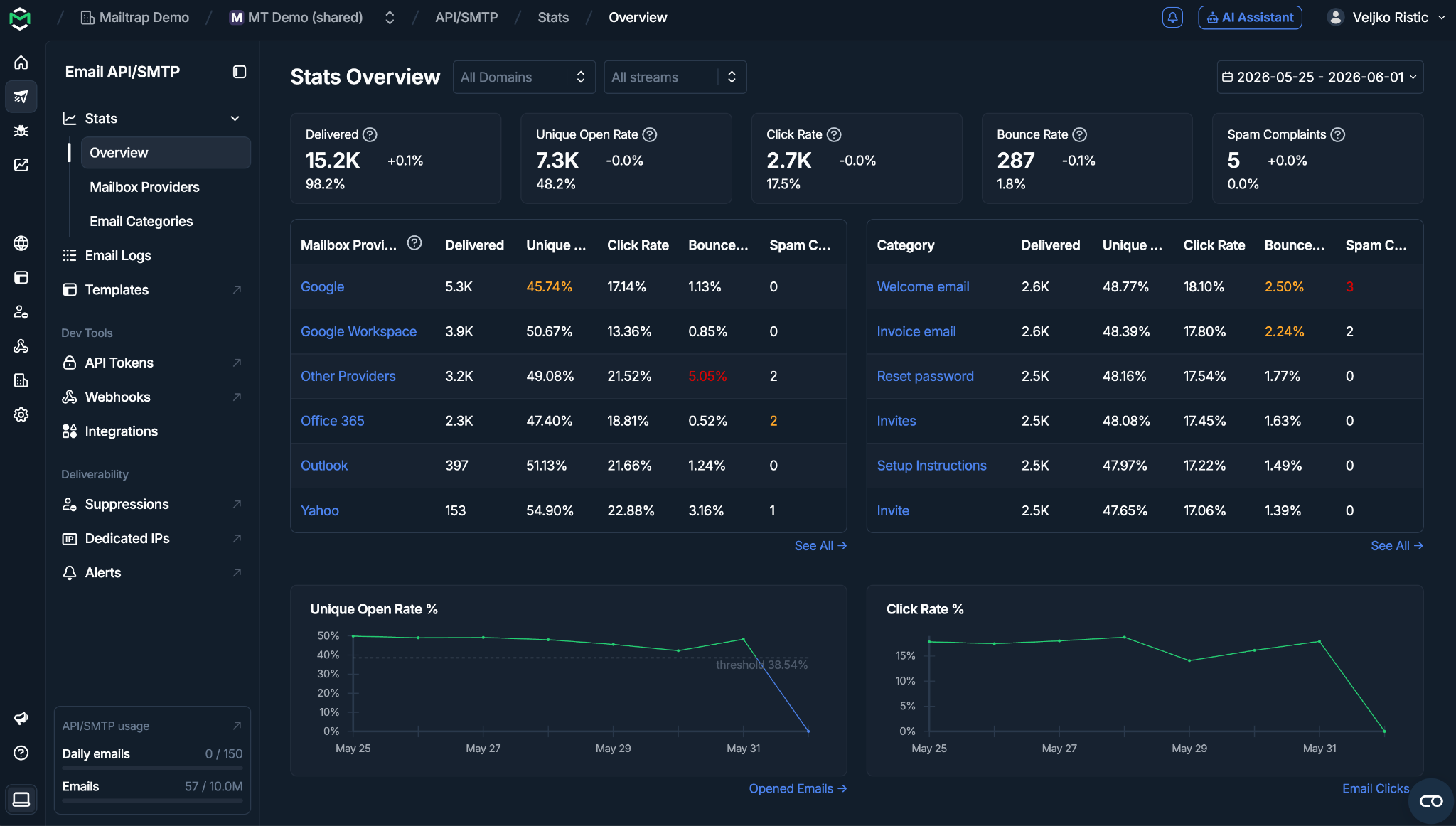Open Mailbox Providers in sidebar
This screenshot has height=826, width=1456.
144,187
